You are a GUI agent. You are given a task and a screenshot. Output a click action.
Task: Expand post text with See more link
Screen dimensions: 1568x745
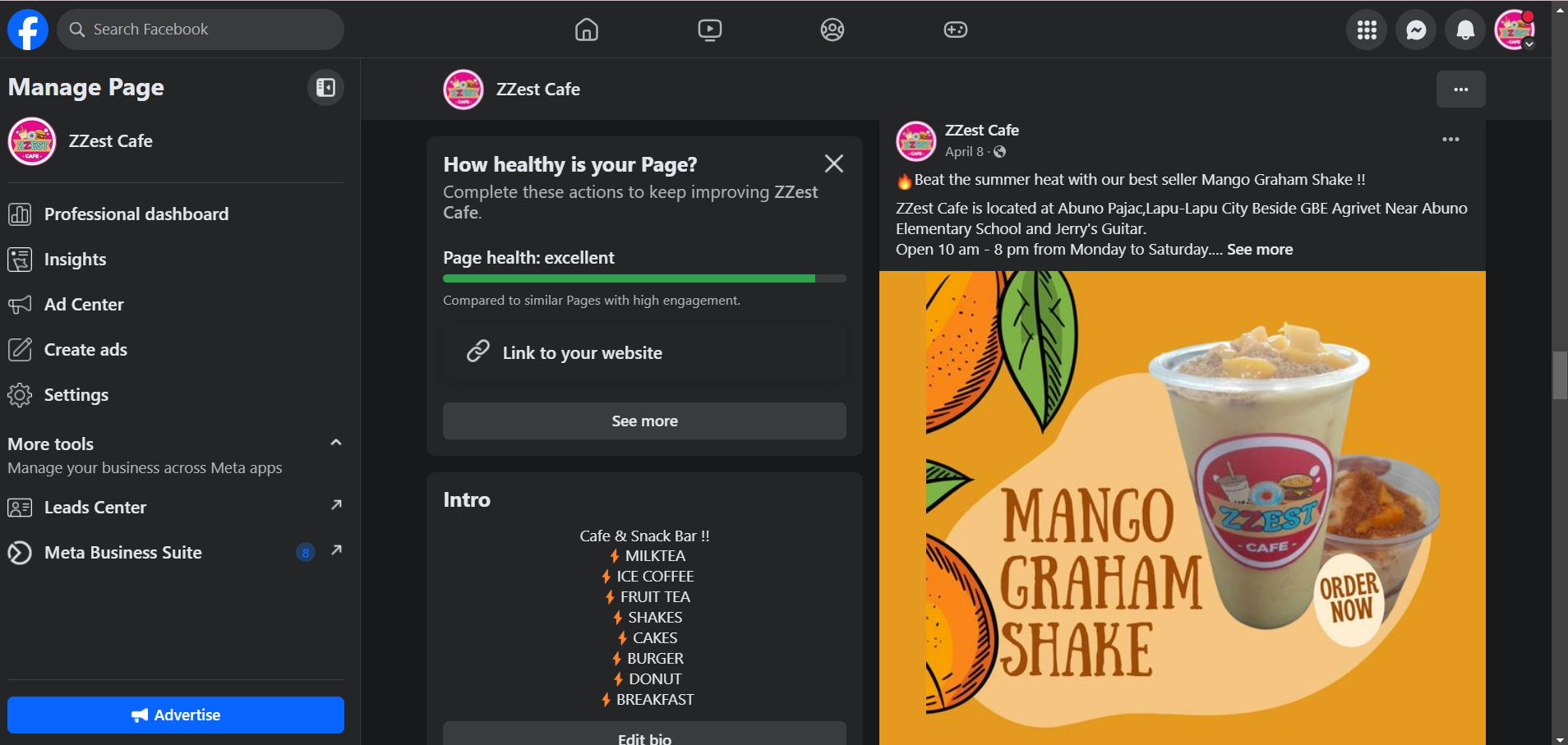(x=1260, y=250)
